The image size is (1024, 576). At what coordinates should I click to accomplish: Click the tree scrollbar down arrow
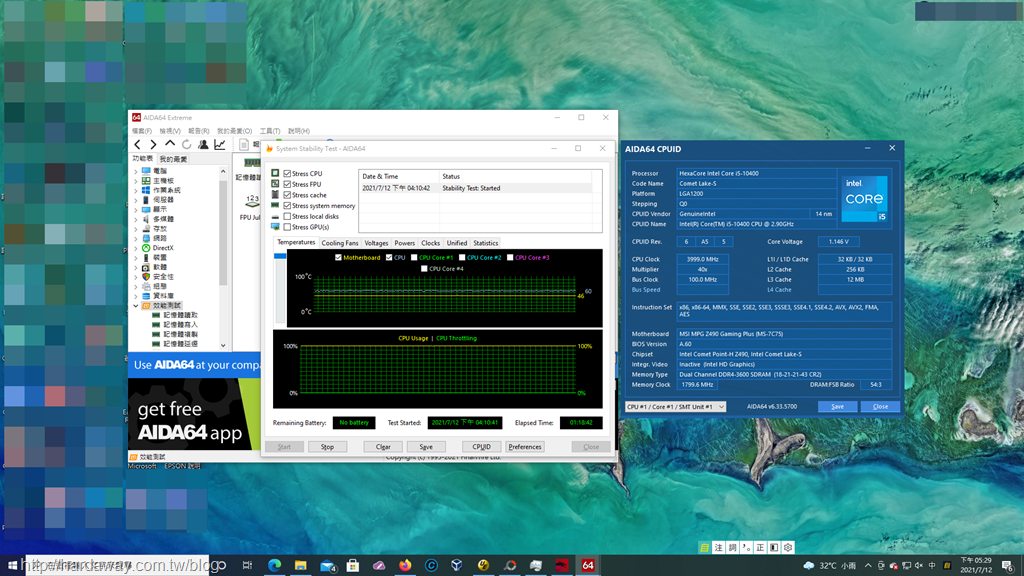(223, 345)
